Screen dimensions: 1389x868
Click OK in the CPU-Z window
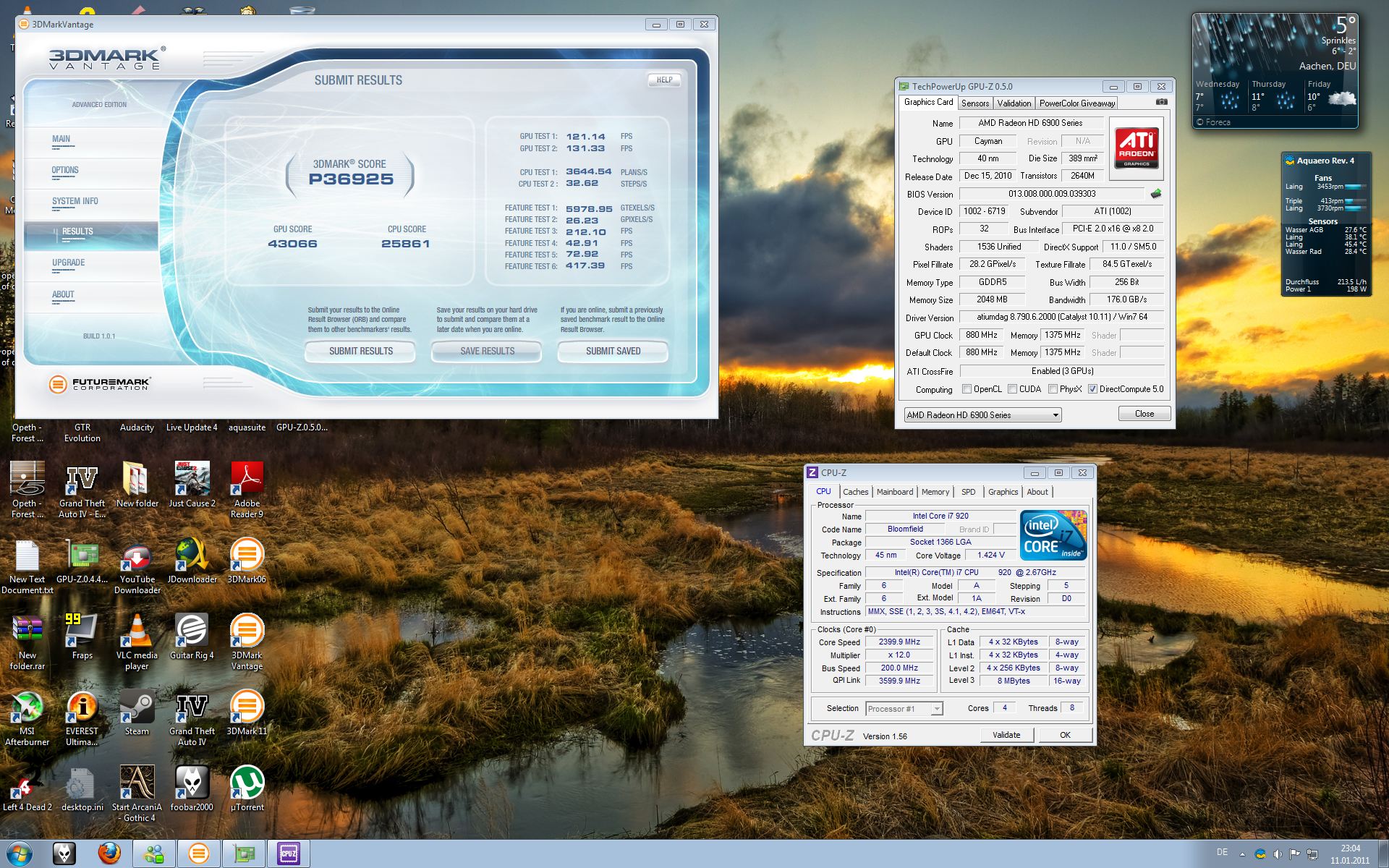coord(1065,735)
